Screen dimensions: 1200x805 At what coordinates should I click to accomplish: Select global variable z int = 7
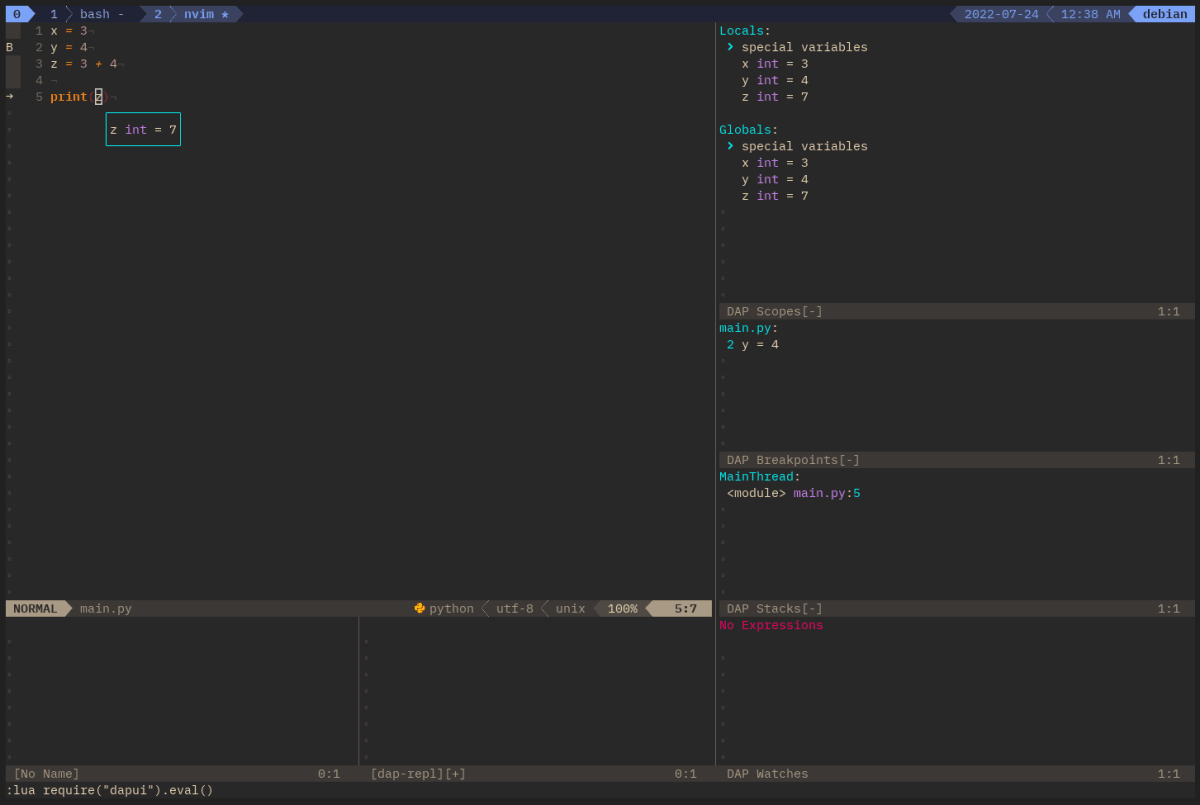coord(775,196)
